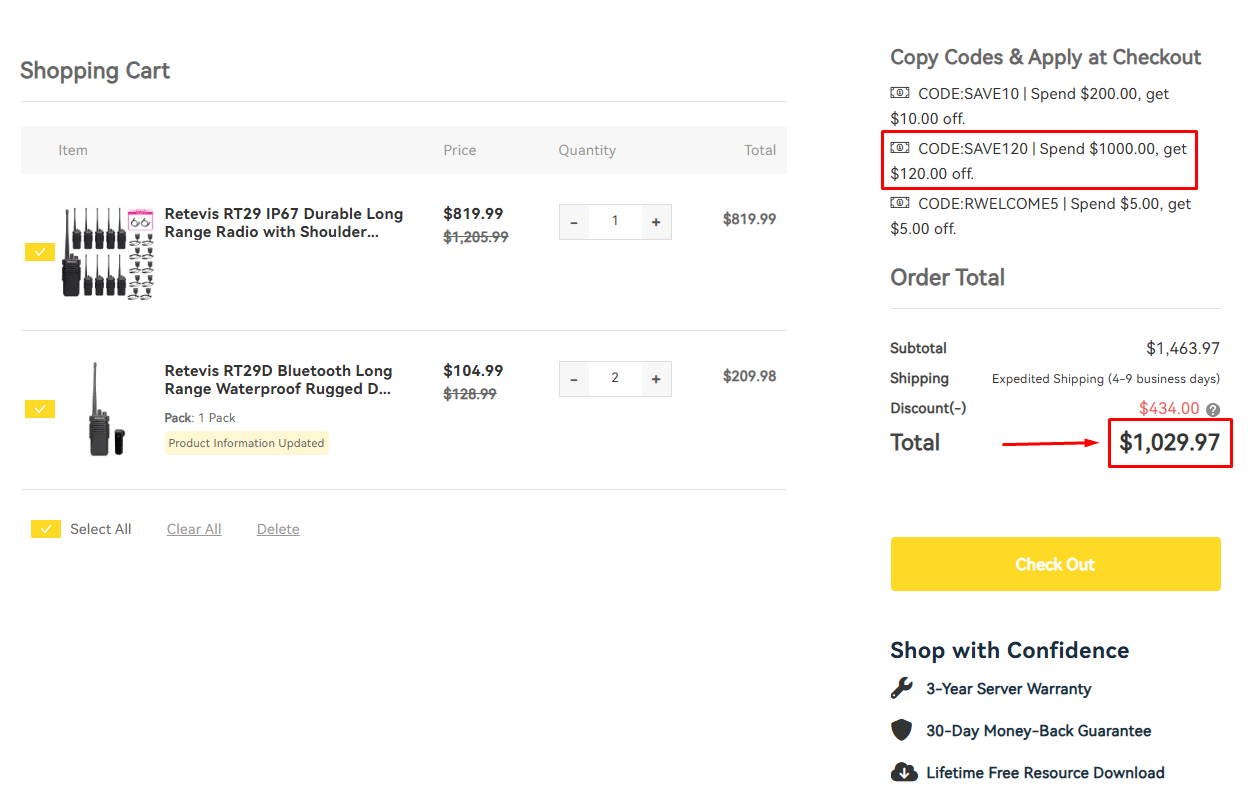Open the Retevis RT29D Bluetooth product title
1257x794 pixels.
click(x=278, y=380)
